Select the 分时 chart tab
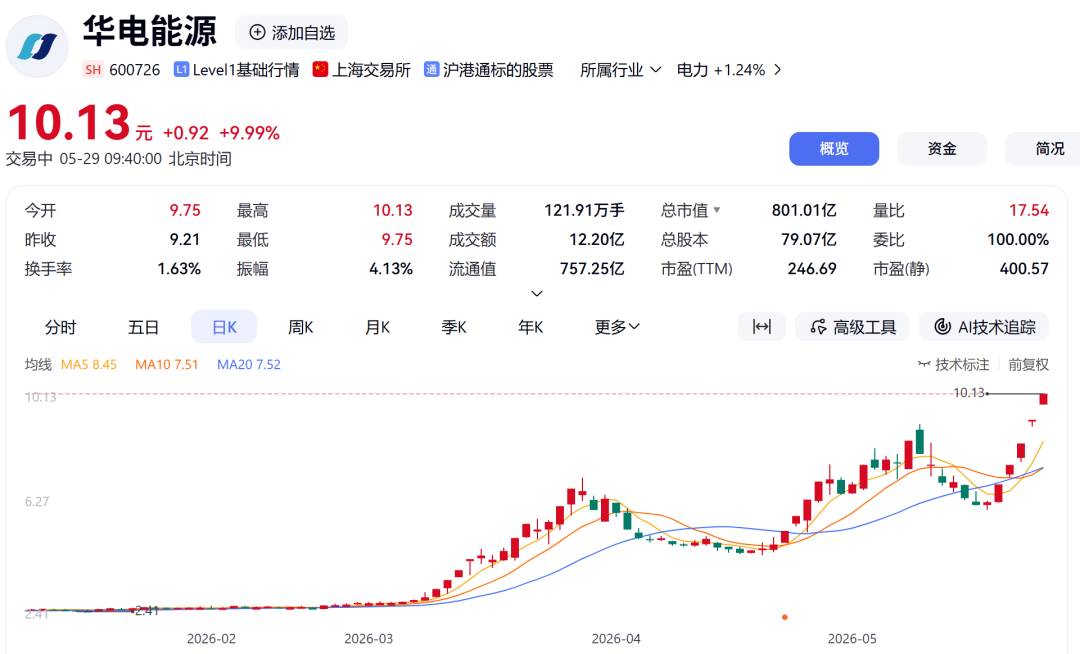The width and height of the screenshot is (1080, 654). [61, 327]
